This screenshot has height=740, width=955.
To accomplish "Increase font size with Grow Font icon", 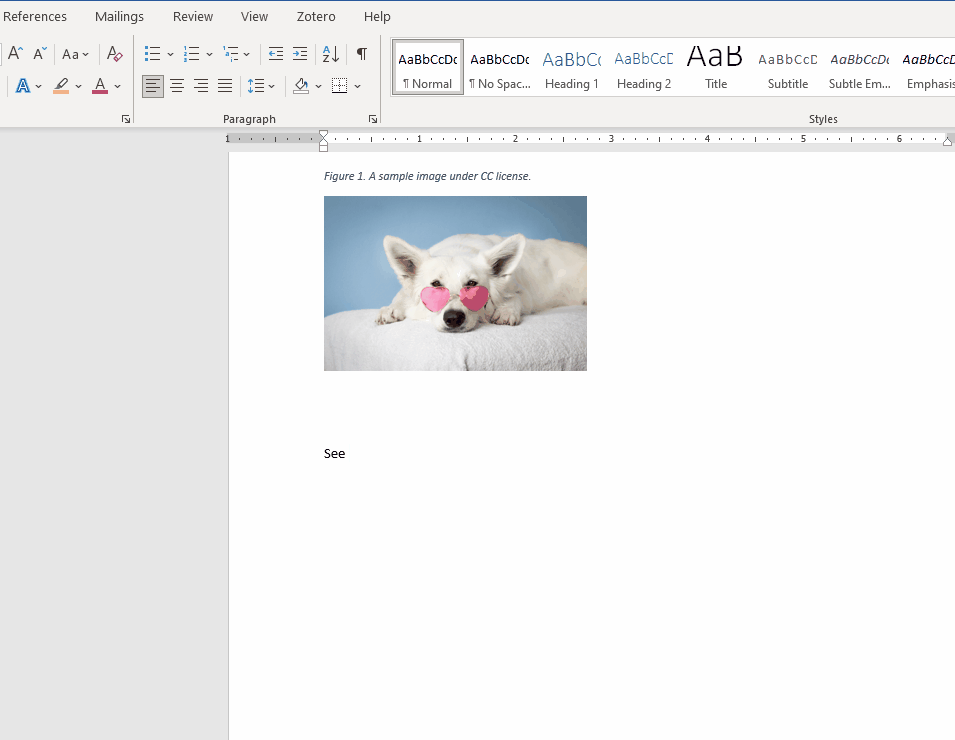I will pyautogui.click(x=15, y=54).
